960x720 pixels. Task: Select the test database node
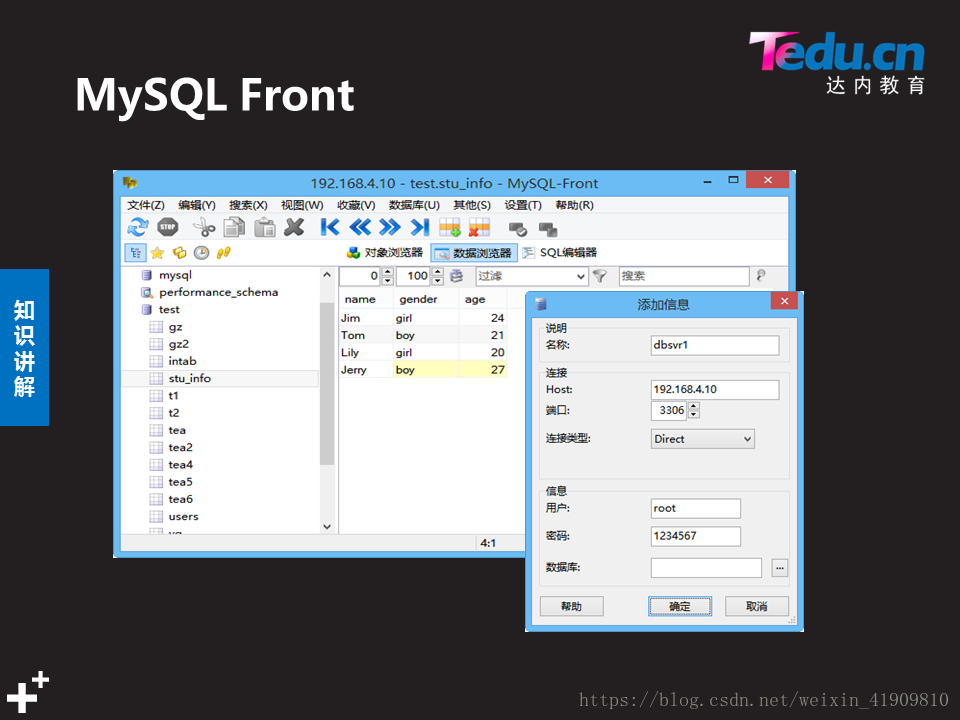pyautogui.click(x=168, y=309)
